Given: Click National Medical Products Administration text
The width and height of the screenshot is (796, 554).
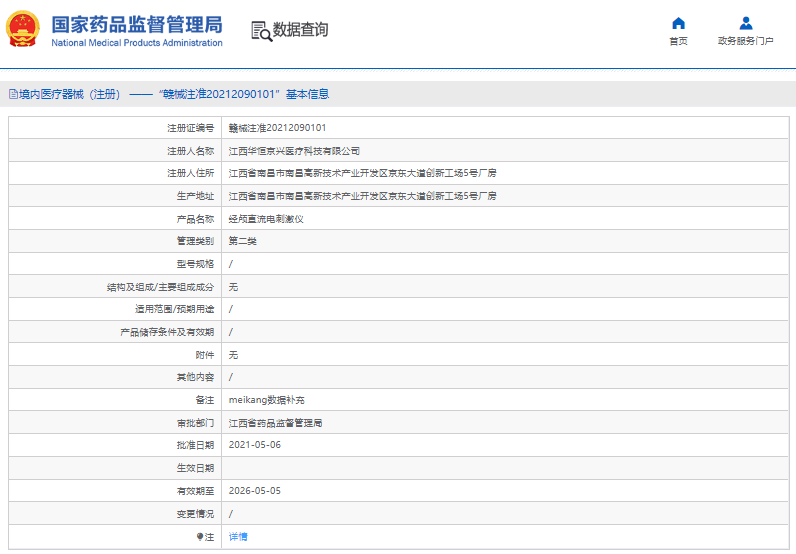Looking at the screenshot, I should (137, 43).
